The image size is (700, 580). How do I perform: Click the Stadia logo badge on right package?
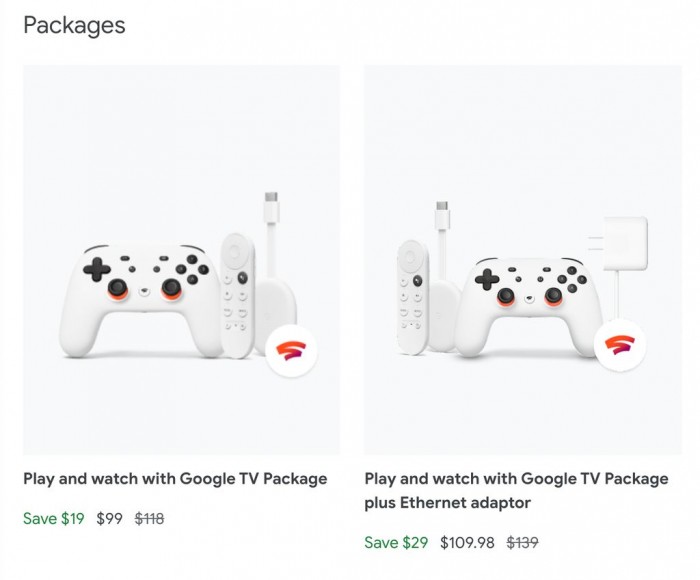[x=625, y=346]
